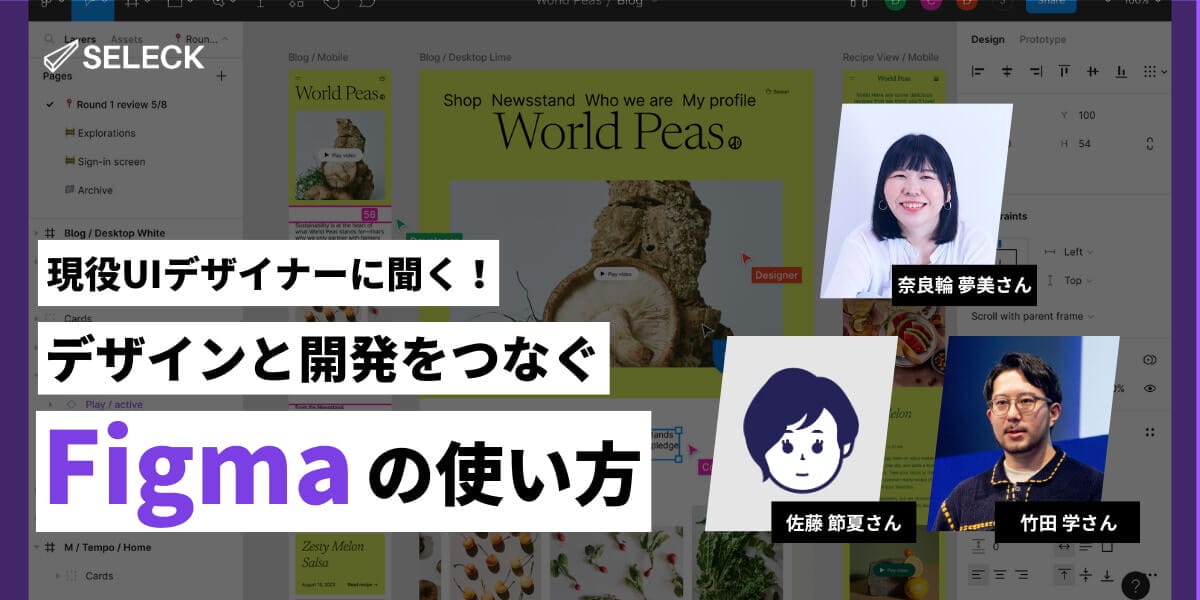This screenshot has width=1200, height=600.
Task: Choose fixed size text resizing
Action: (x=1107, y=546)
